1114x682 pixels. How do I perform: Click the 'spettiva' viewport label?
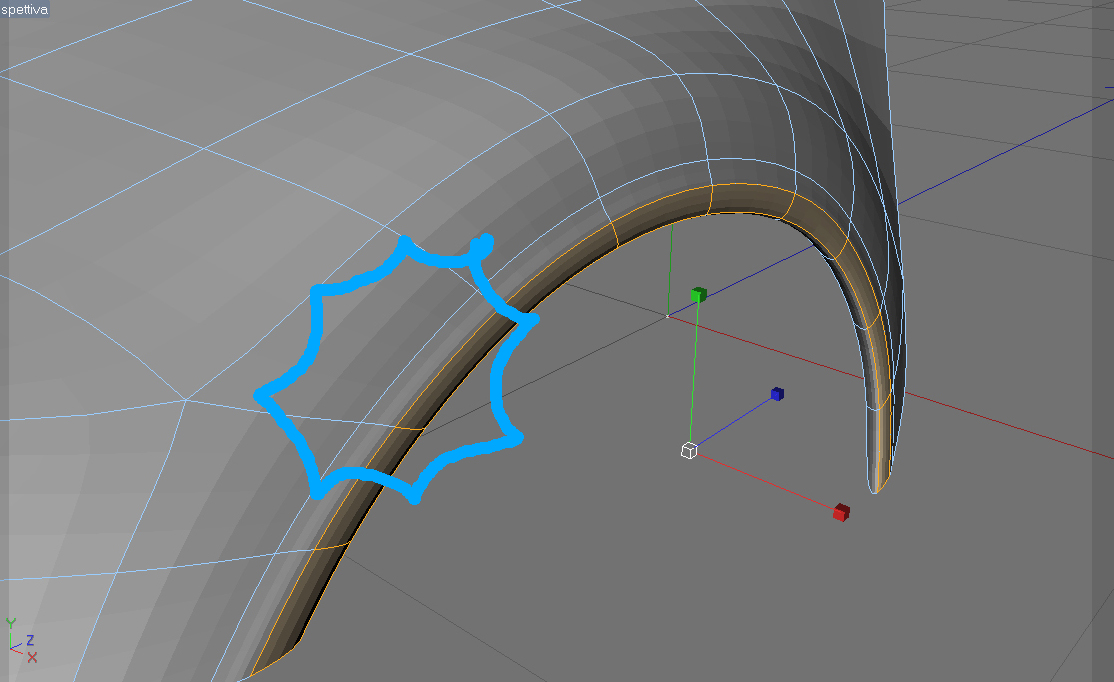pos(24,9)
